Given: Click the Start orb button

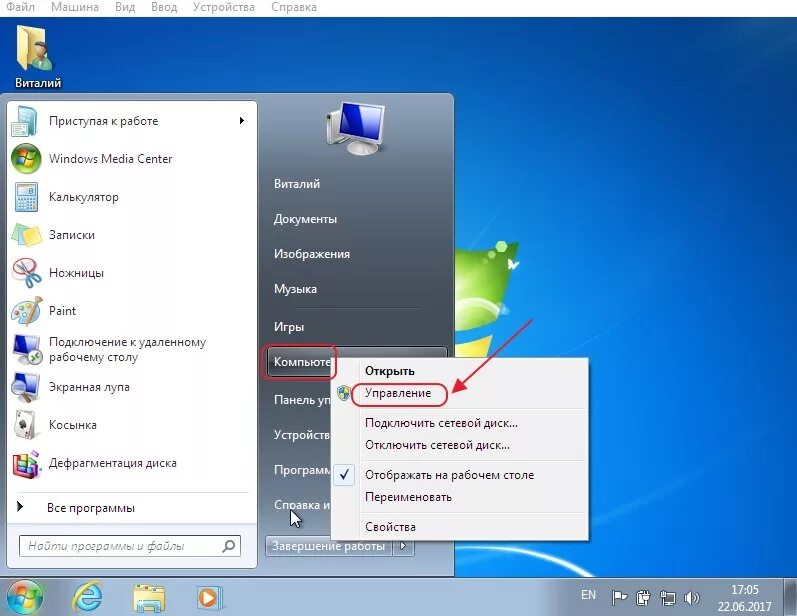Looking at the screenshot, I should point(24,597).
